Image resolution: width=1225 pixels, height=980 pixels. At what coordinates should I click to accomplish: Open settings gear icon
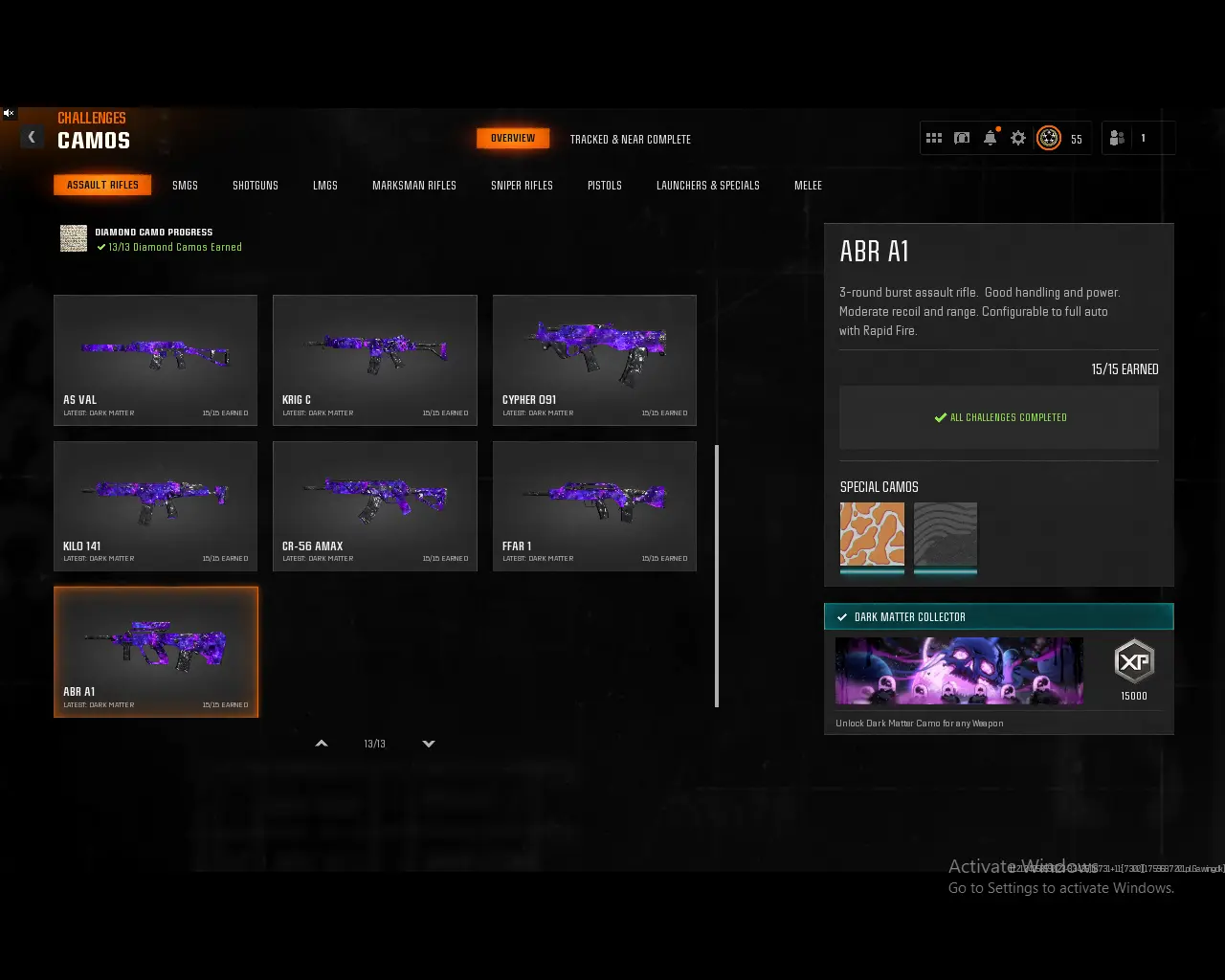[x=1018, y=139]
